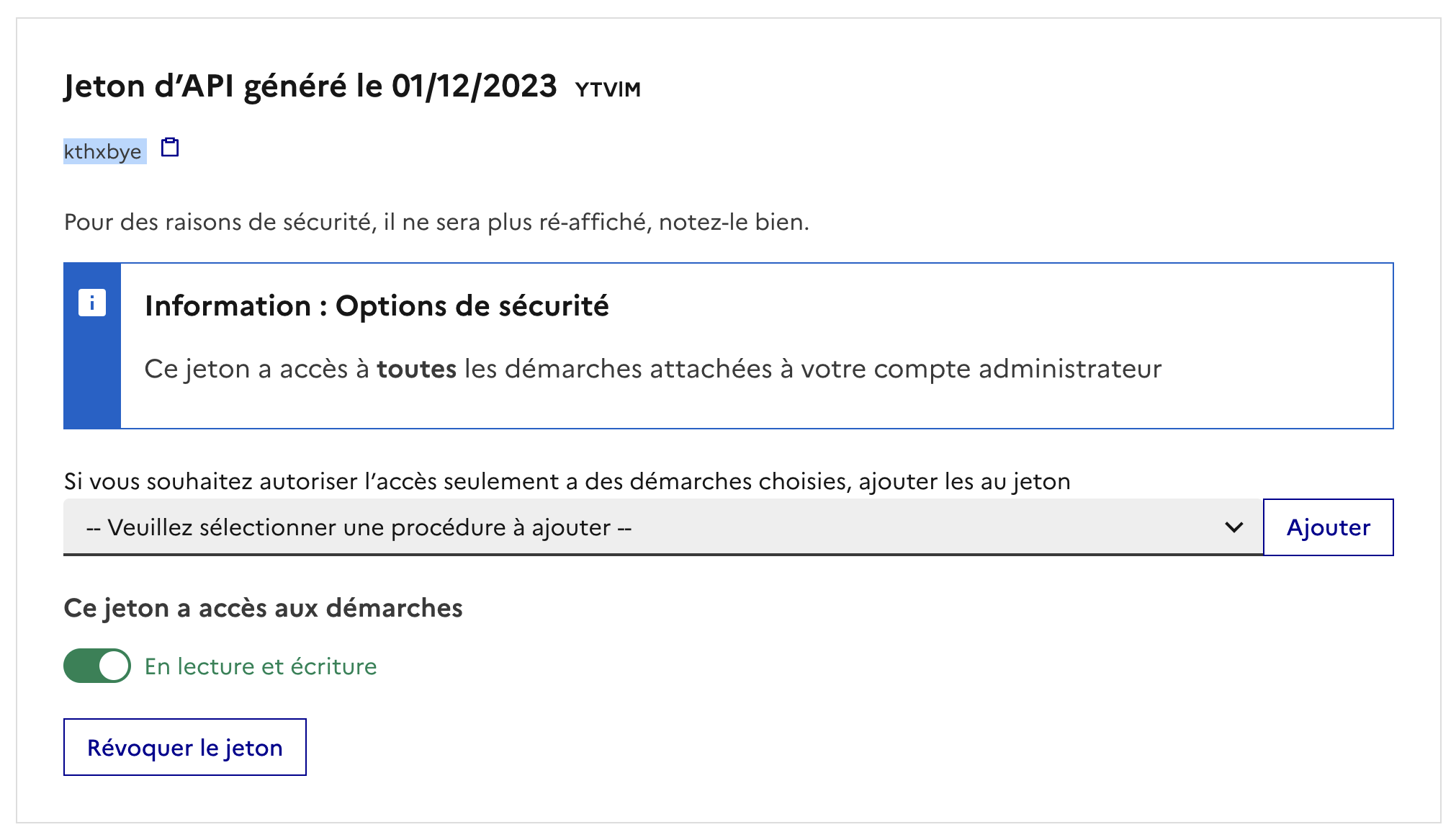Open the procedure selection dropdown
This screenshot has width=1456, height=840.
[x=662, y=527]
